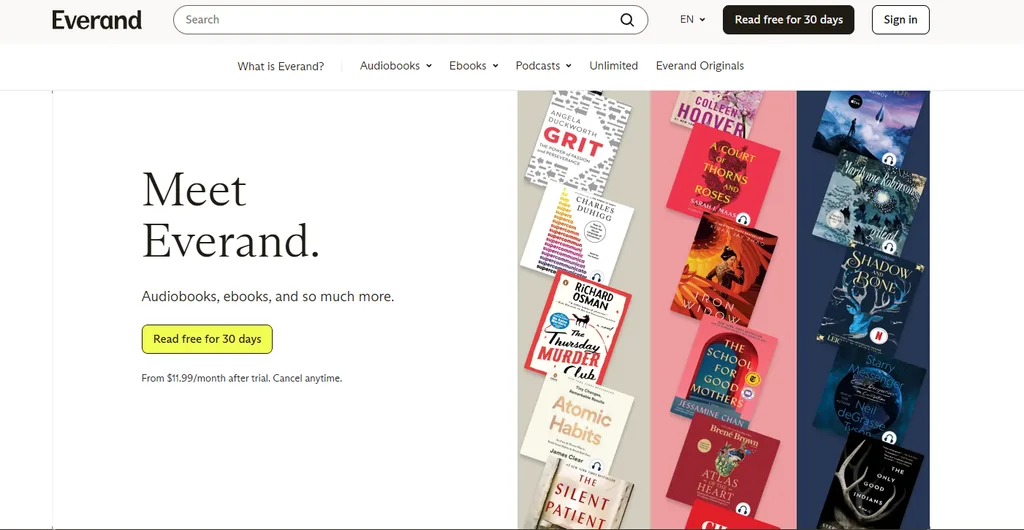Click headphone icon on Atomic Habits cover
This screenshot has width=1024, height=530.
coord(596,467)
